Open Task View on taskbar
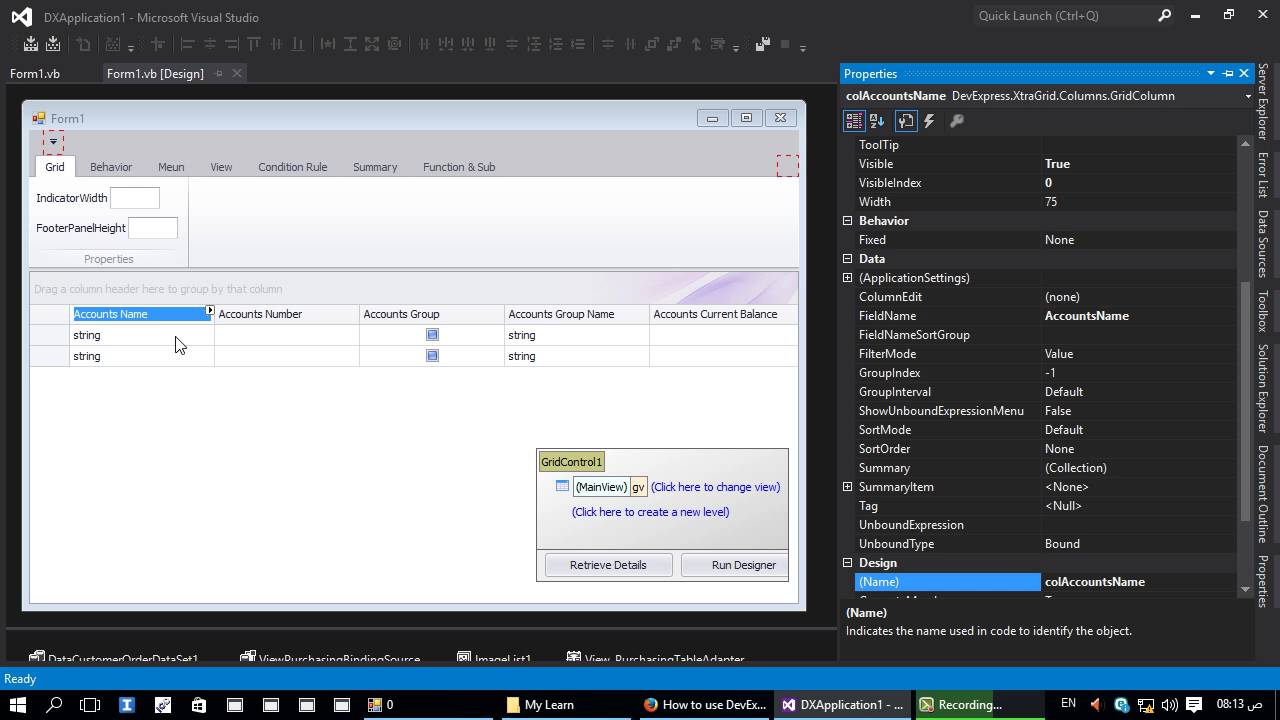The image size is (1280, 720). coord(90,704)
